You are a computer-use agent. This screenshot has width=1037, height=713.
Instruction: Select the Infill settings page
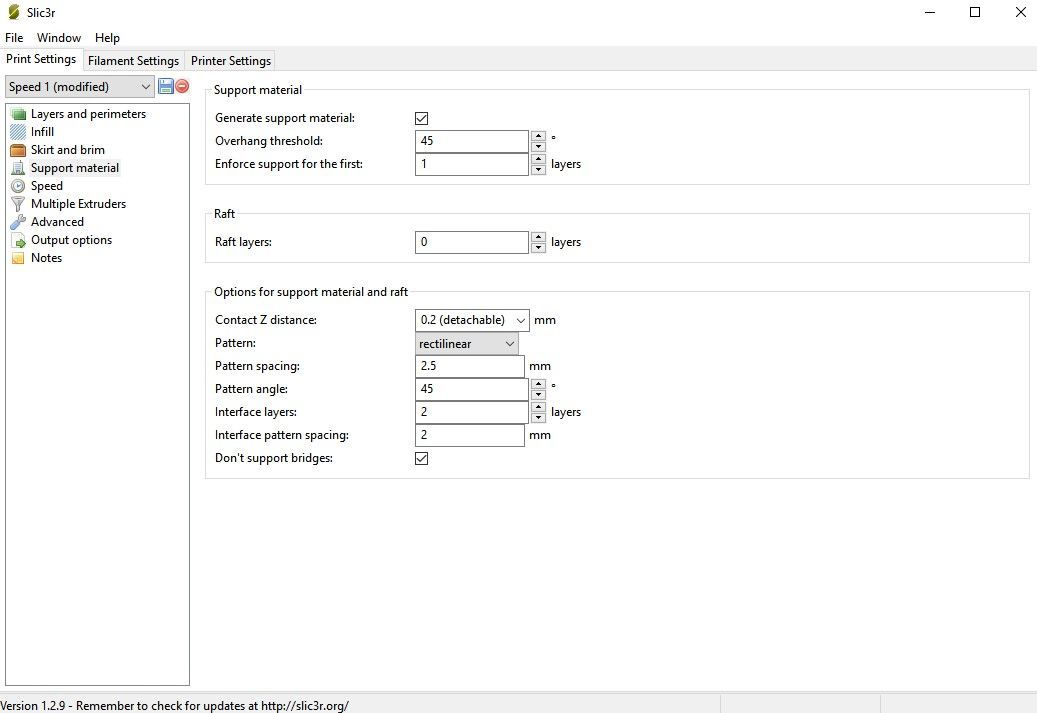42,132
